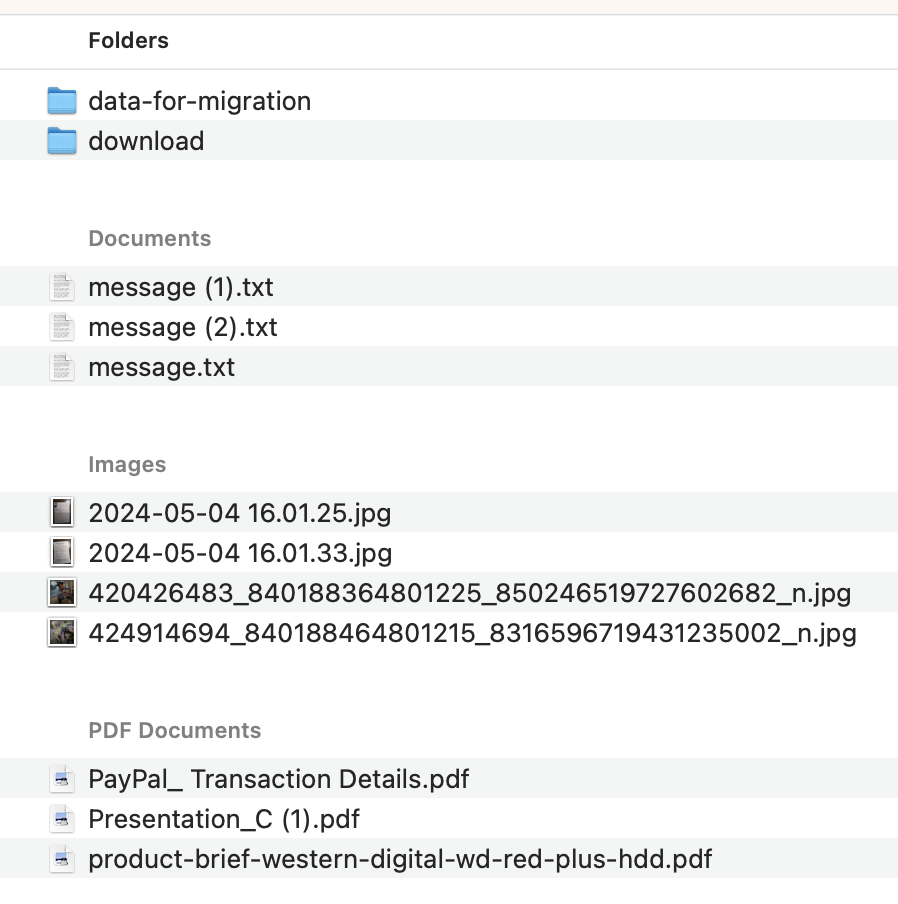This screenshot has width=898, height=904.
Task: Click the PDF icon for product-brief-western-digital-wd-red-plus-hdd.pdf
Action: click(62, 859)
